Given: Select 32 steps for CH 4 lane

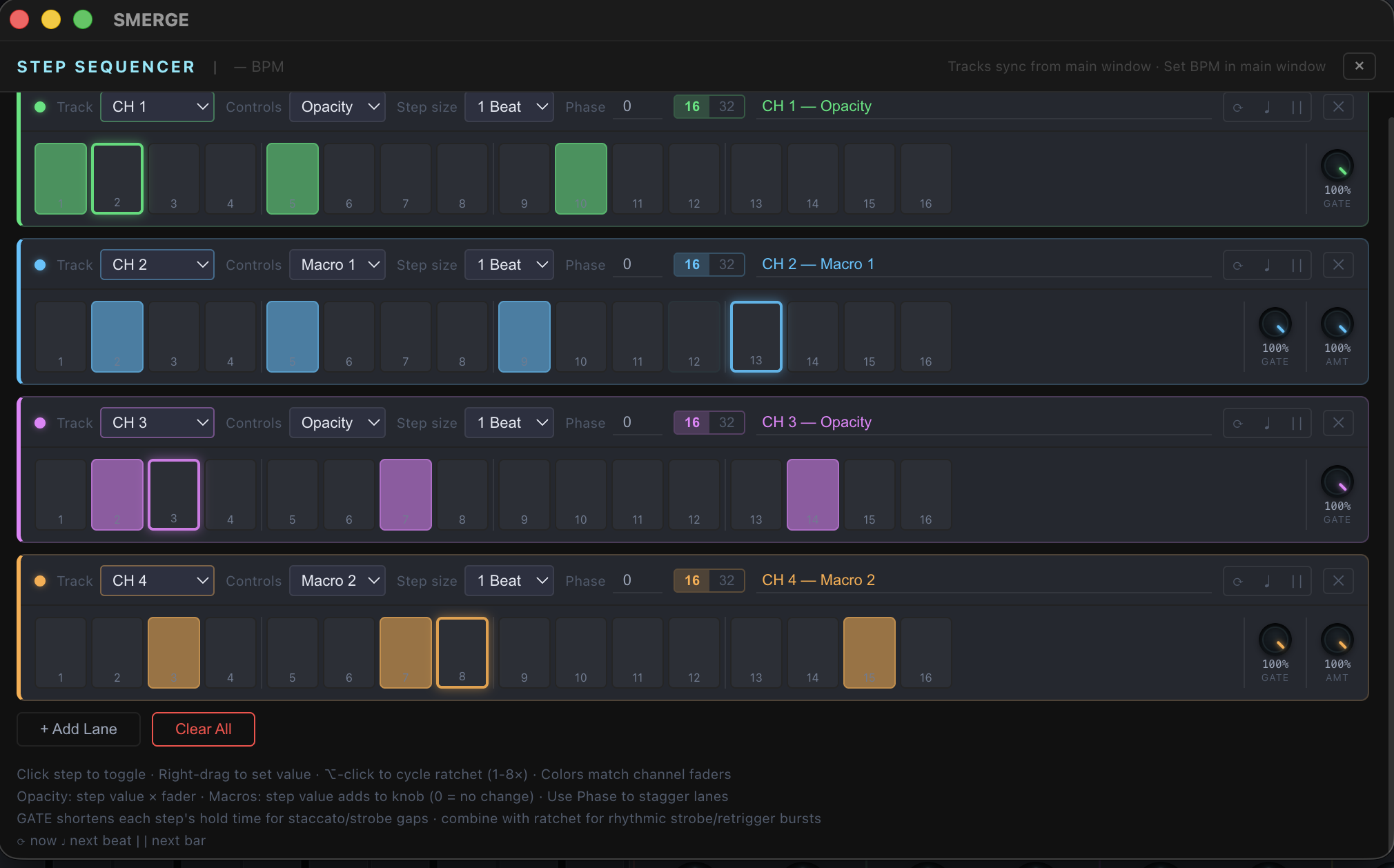Looking at the screenshot, I should coord(727,580).
